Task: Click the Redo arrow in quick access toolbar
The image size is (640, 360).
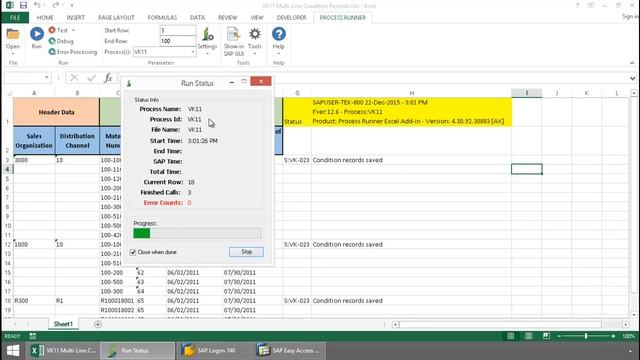Action: (x=56, y=5)
